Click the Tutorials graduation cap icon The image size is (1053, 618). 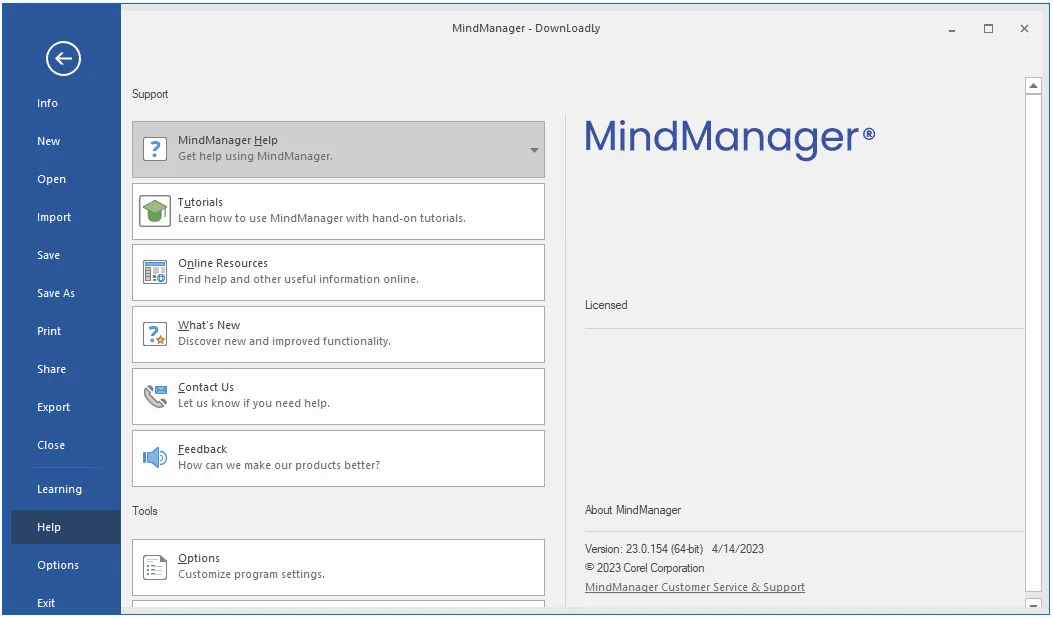pos(155,211)
